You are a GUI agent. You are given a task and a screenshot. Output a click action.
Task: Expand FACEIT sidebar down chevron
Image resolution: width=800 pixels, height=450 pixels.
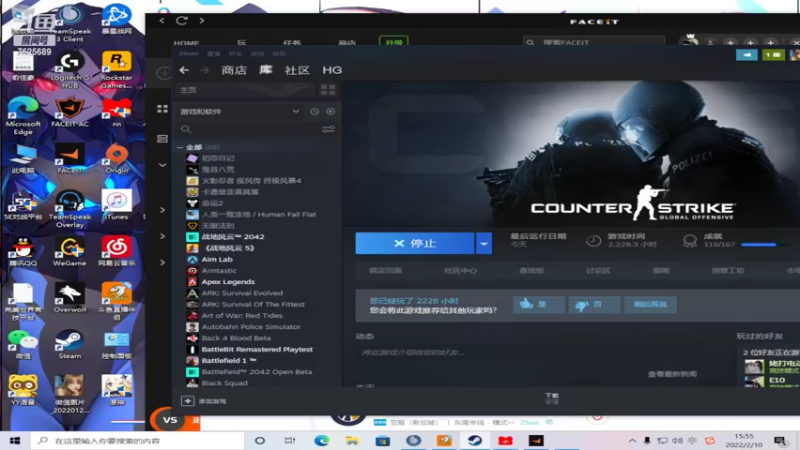(x=162, y=165)
